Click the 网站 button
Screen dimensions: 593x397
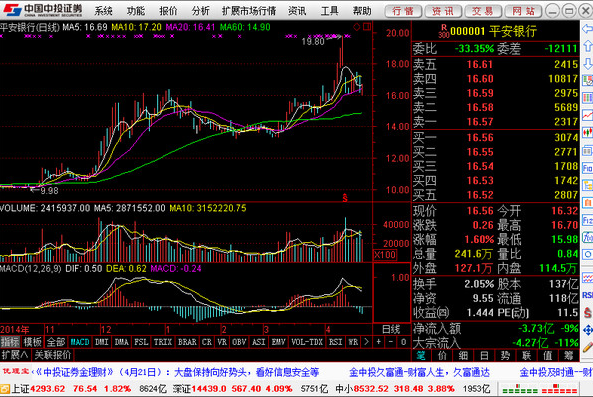(x=523, y=11)
